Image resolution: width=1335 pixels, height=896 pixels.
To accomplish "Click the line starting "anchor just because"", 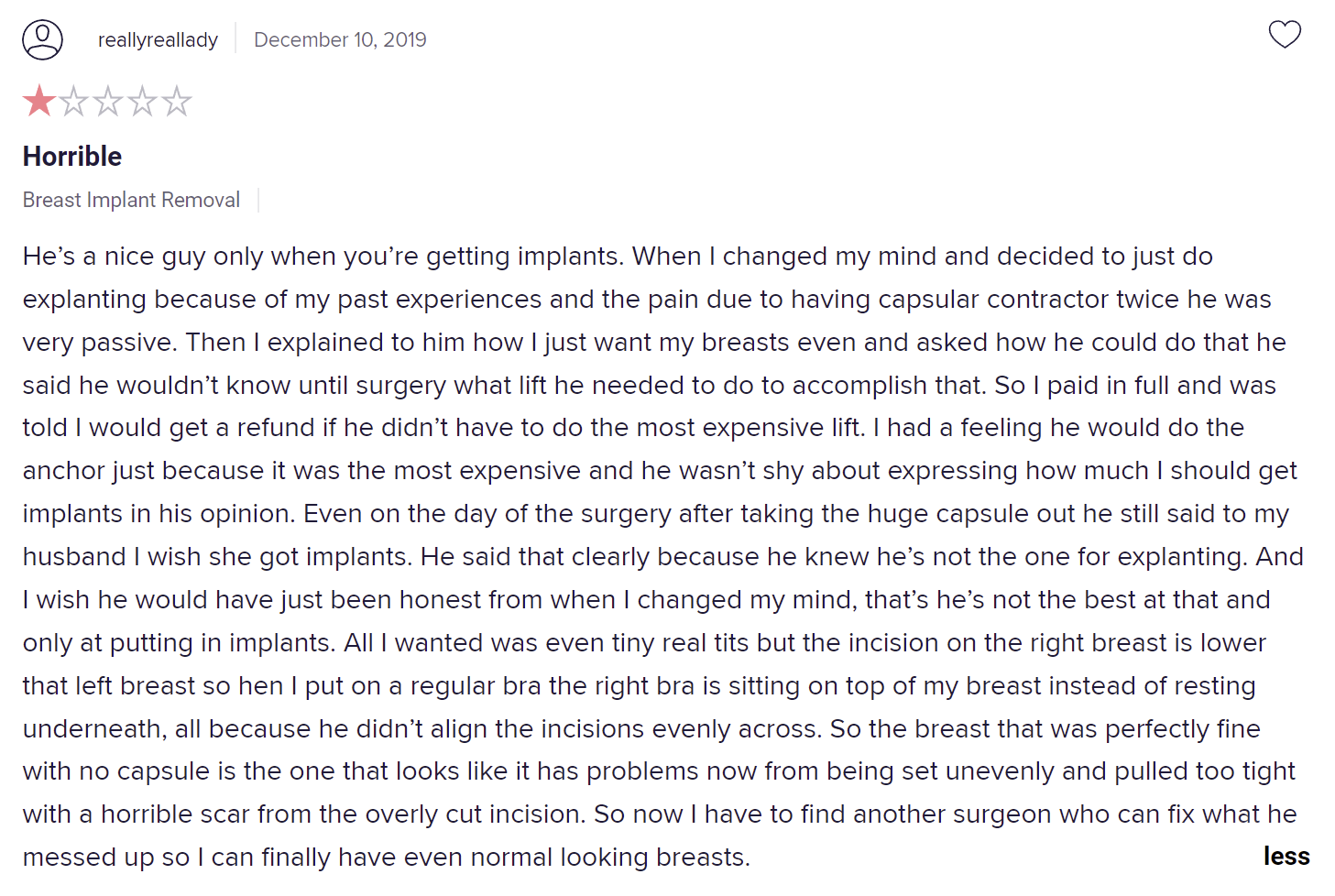I will [660, 471].
